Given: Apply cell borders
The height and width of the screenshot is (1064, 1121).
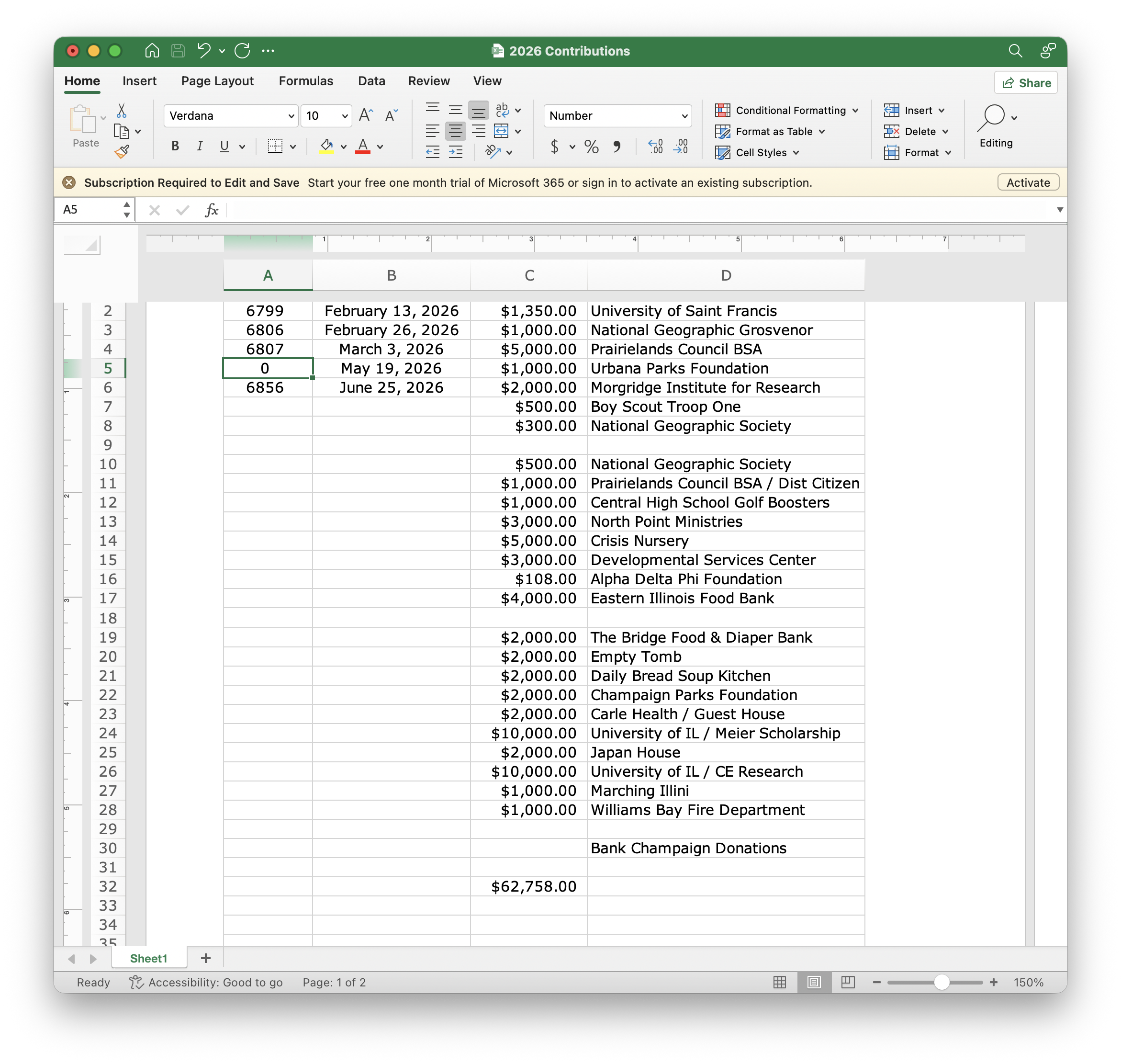Looking at the screenshot, I should 275,147.
